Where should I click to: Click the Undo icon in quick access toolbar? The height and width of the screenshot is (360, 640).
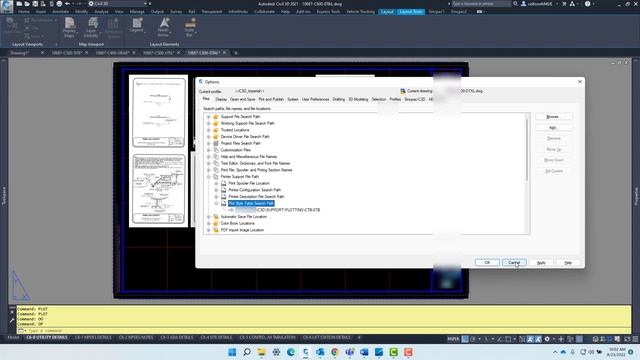67,4
